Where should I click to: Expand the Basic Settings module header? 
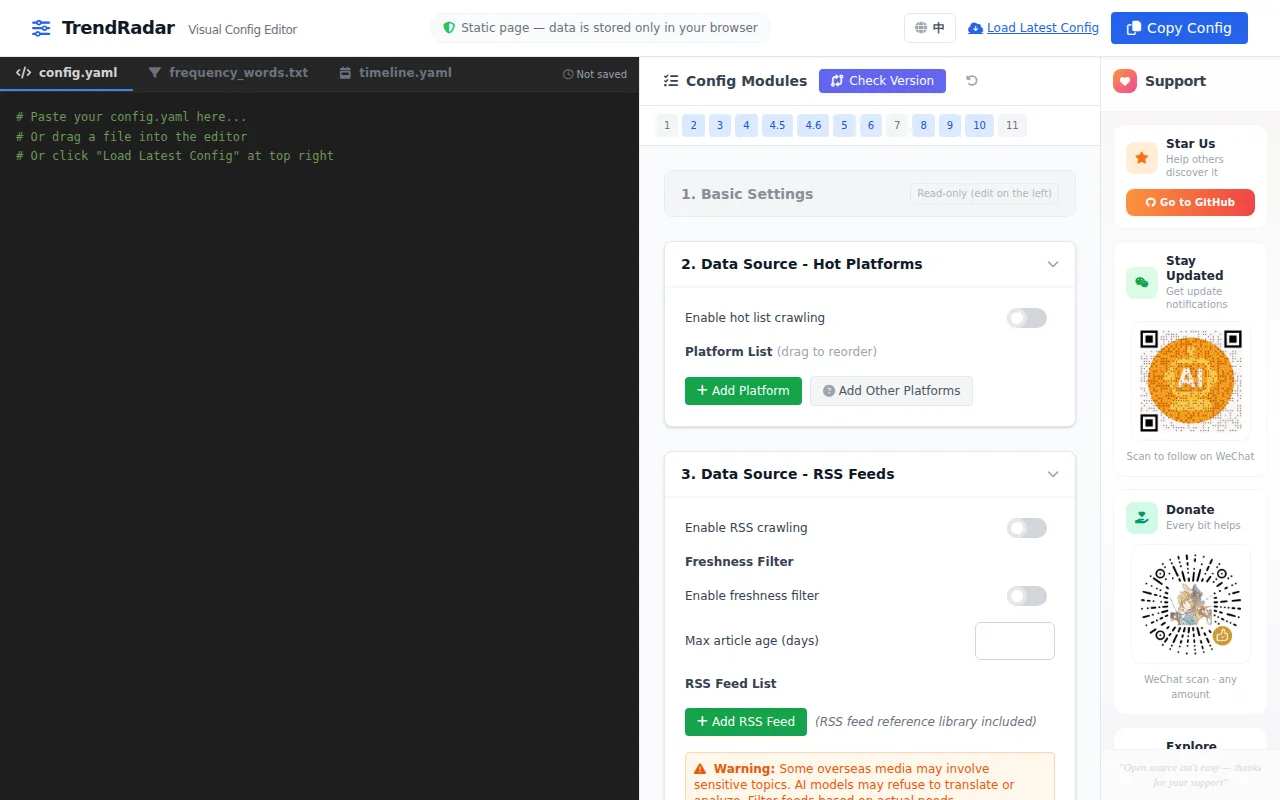[x=870, y=194]
